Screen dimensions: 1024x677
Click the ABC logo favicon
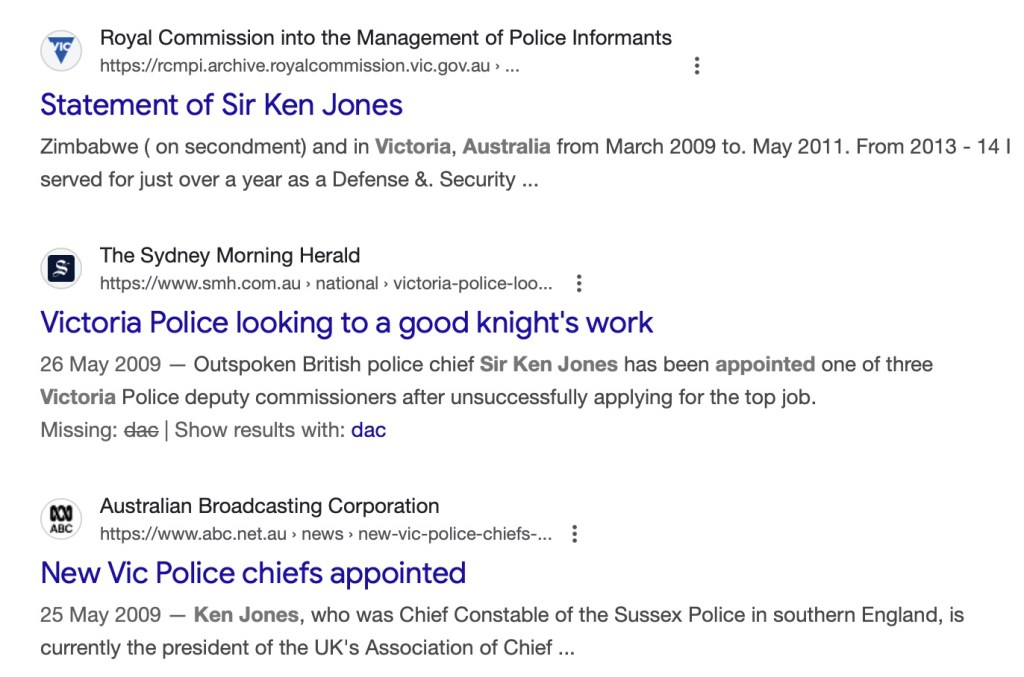(61, 519)
